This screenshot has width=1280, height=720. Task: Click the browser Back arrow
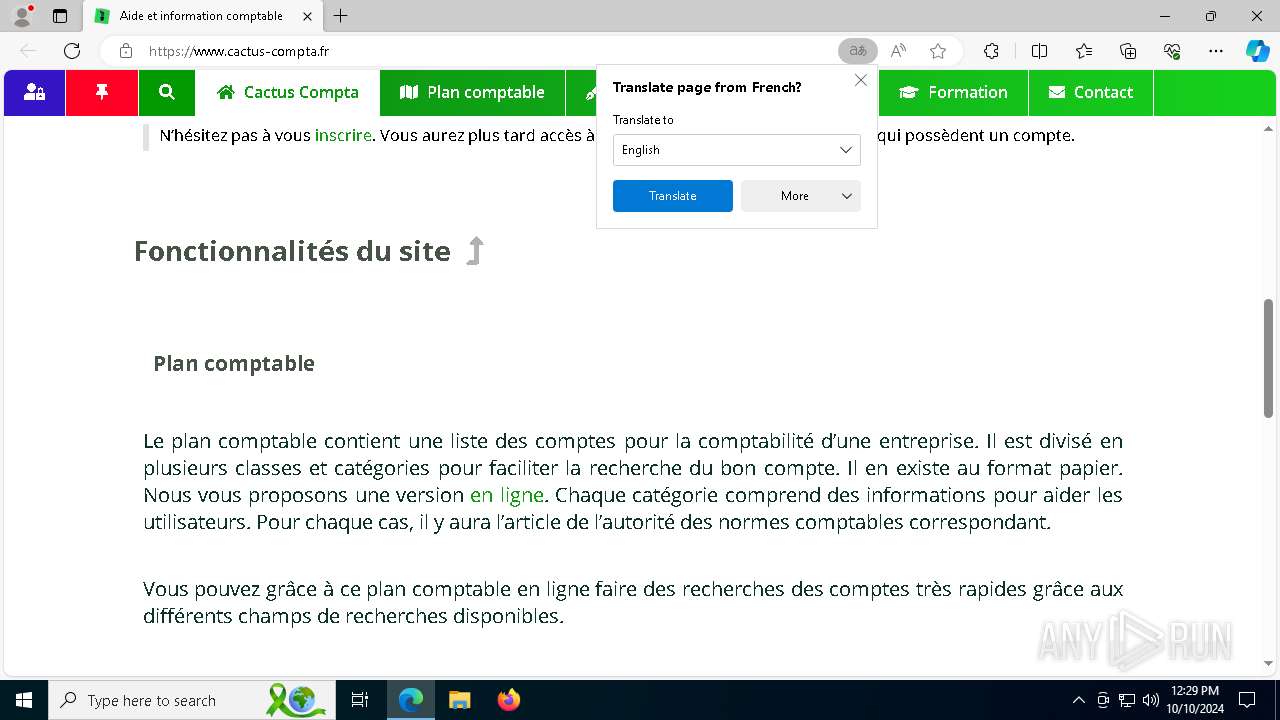pos(28,51)
